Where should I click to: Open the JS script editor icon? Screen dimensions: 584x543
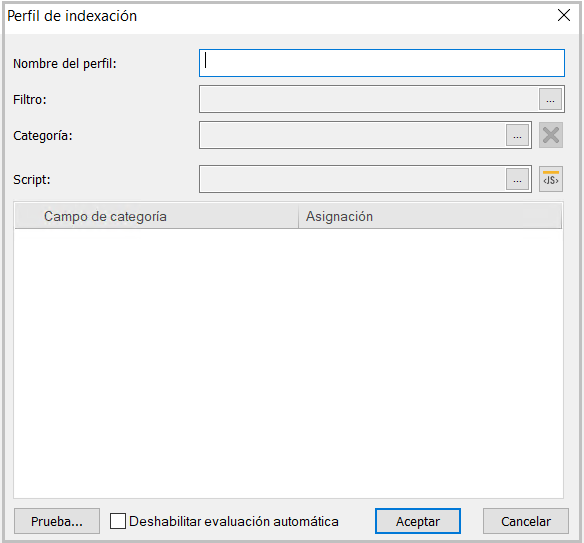[551, 179]
